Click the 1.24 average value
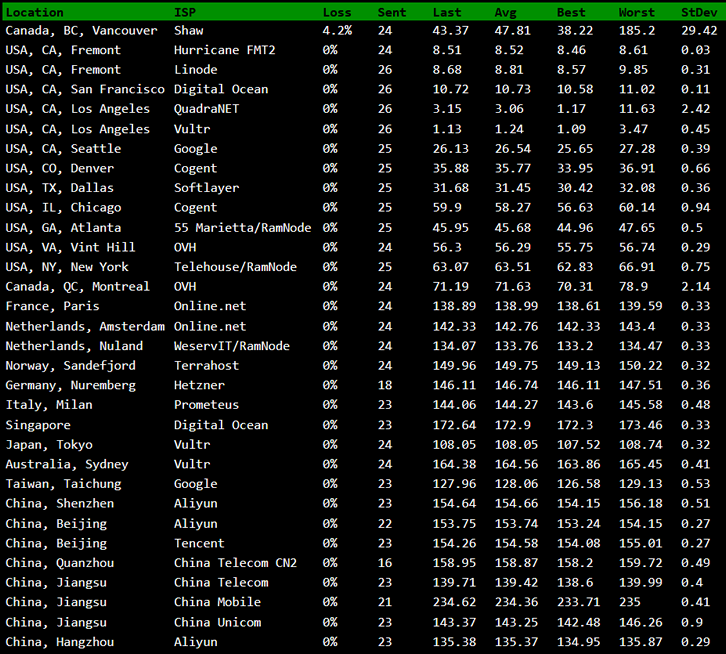 coord(509,129)
